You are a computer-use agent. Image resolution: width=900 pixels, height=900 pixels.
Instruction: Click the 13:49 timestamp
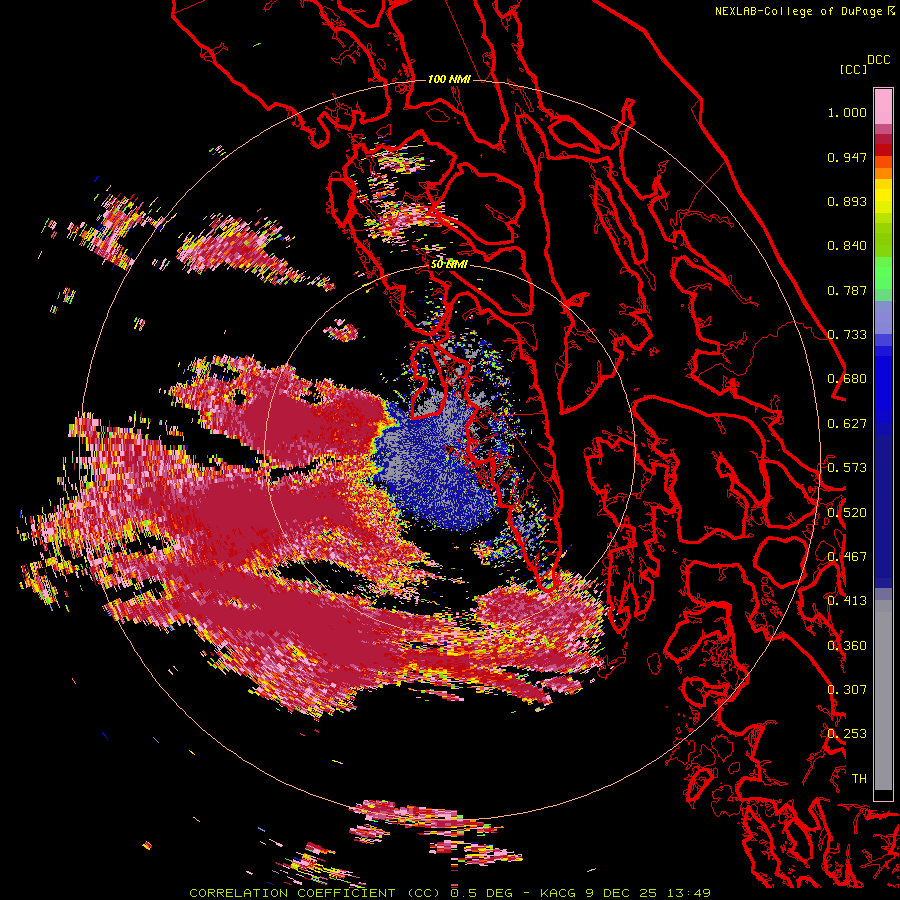[x=688, y=893]
